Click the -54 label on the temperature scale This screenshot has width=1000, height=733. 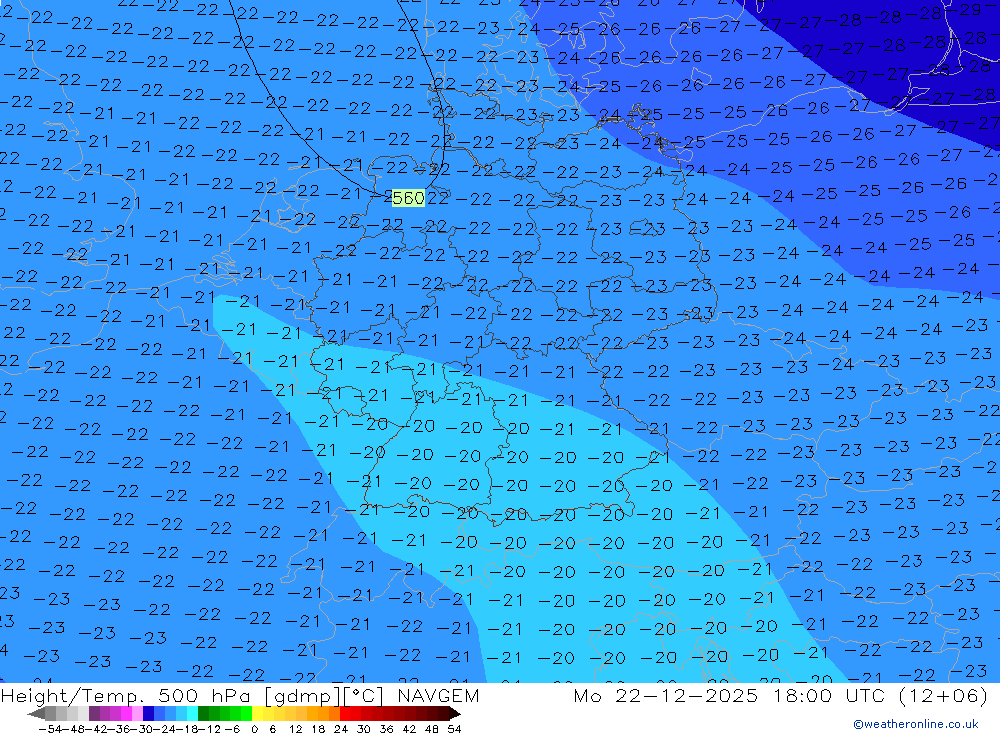(50, 729)
